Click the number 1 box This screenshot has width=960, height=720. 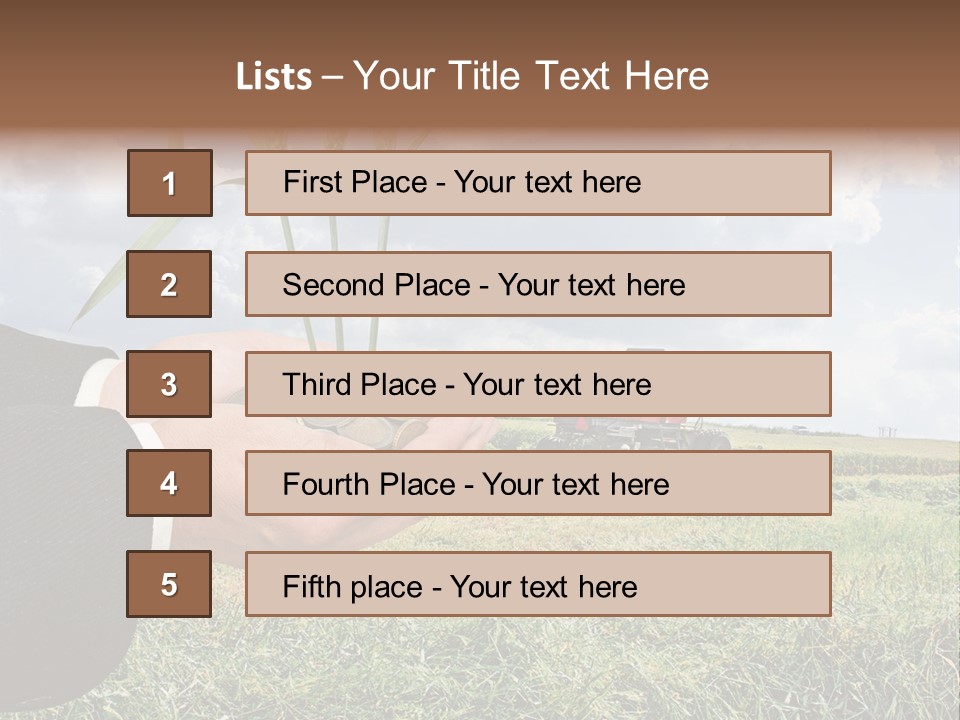(x=169, y=183)
